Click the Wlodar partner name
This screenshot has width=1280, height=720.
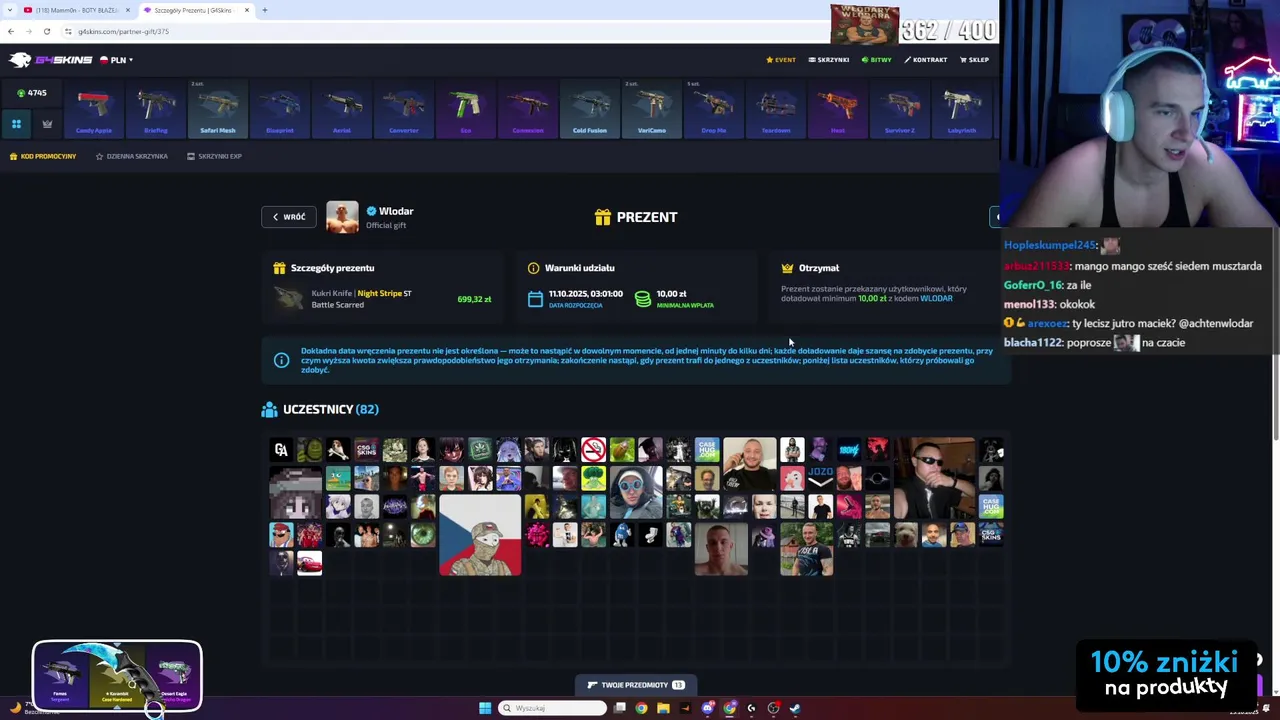pos(396,211)
